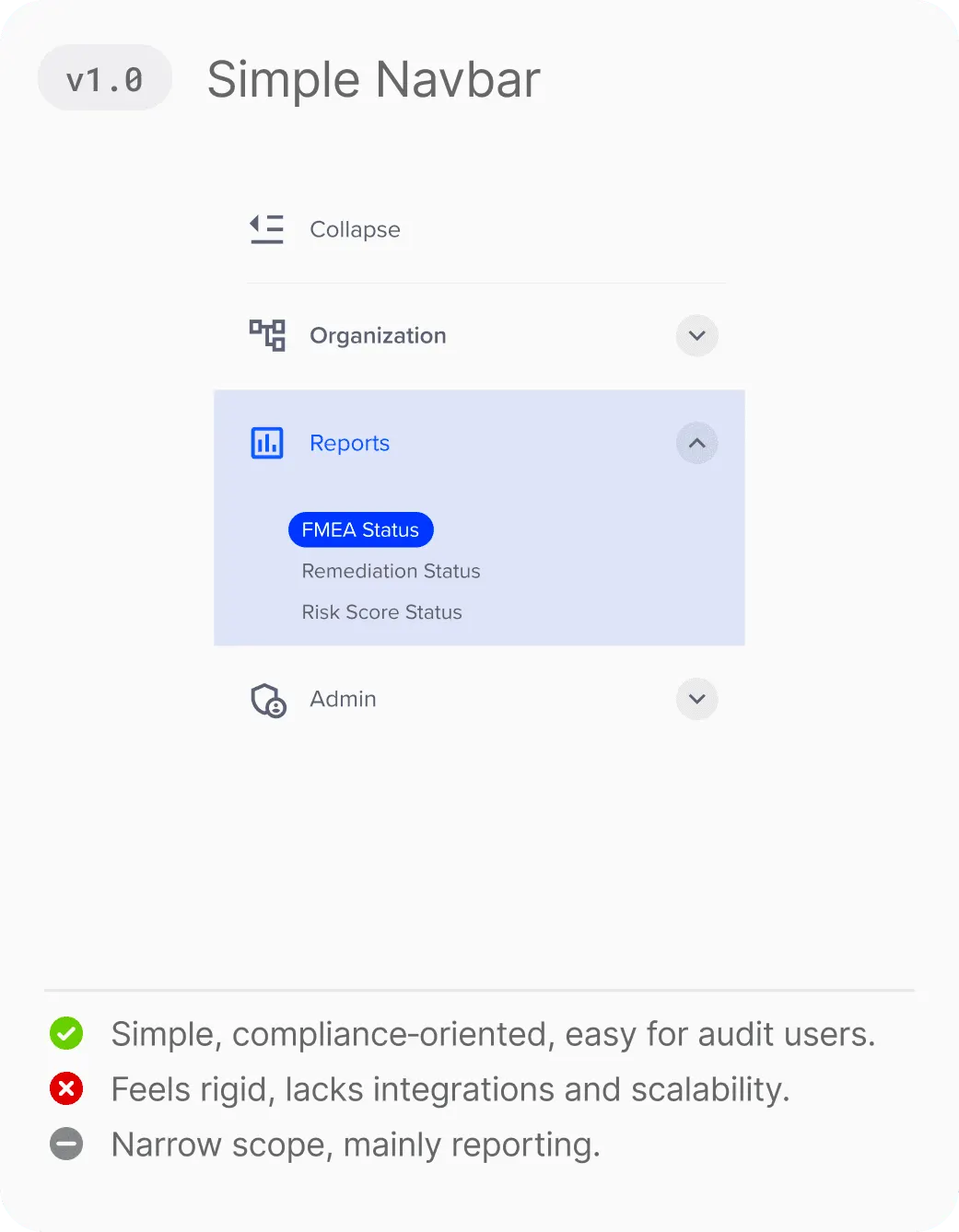The image size is (959, 1232).
Task: Click the v1.0 version badge
Action: click(105, 78)
